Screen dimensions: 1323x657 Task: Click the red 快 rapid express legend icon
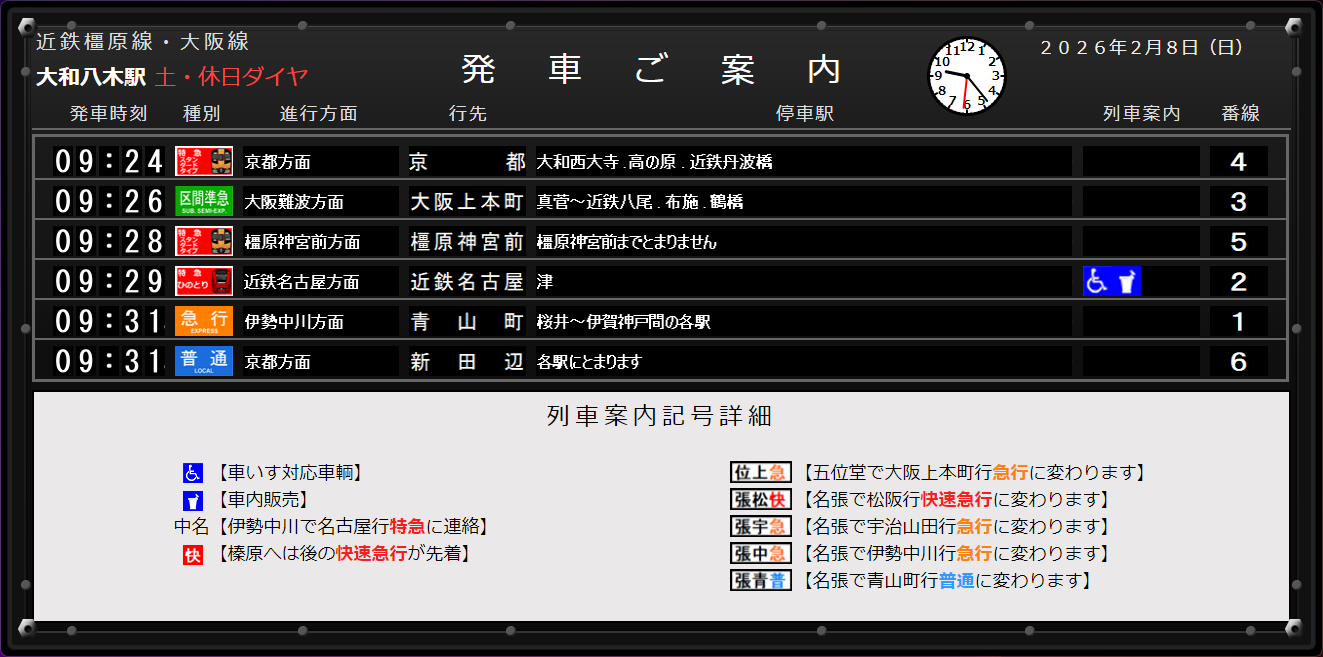(x=192, y=554)
